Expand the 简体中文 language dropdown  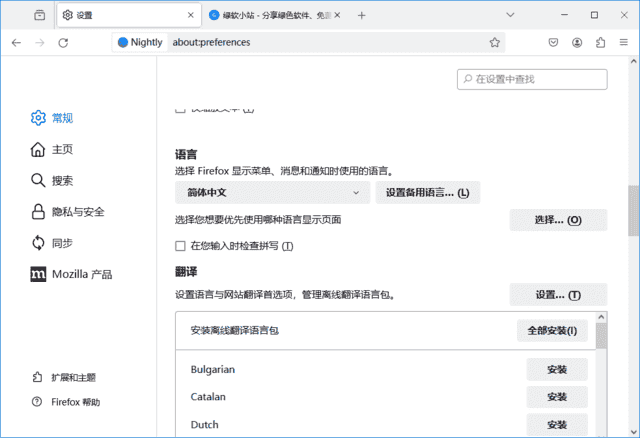(x=272, y=192)
